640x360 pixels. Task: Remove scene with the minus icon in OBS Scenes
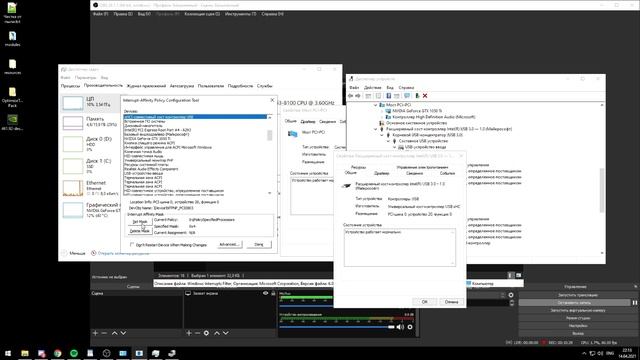[x=104, y=333]
